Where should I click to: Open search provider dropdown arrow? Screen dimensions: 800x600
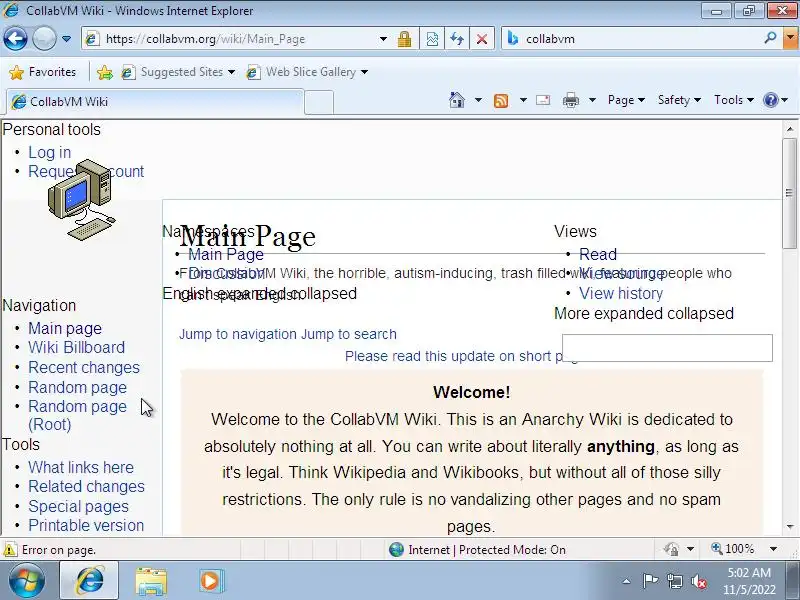point(791,38)
